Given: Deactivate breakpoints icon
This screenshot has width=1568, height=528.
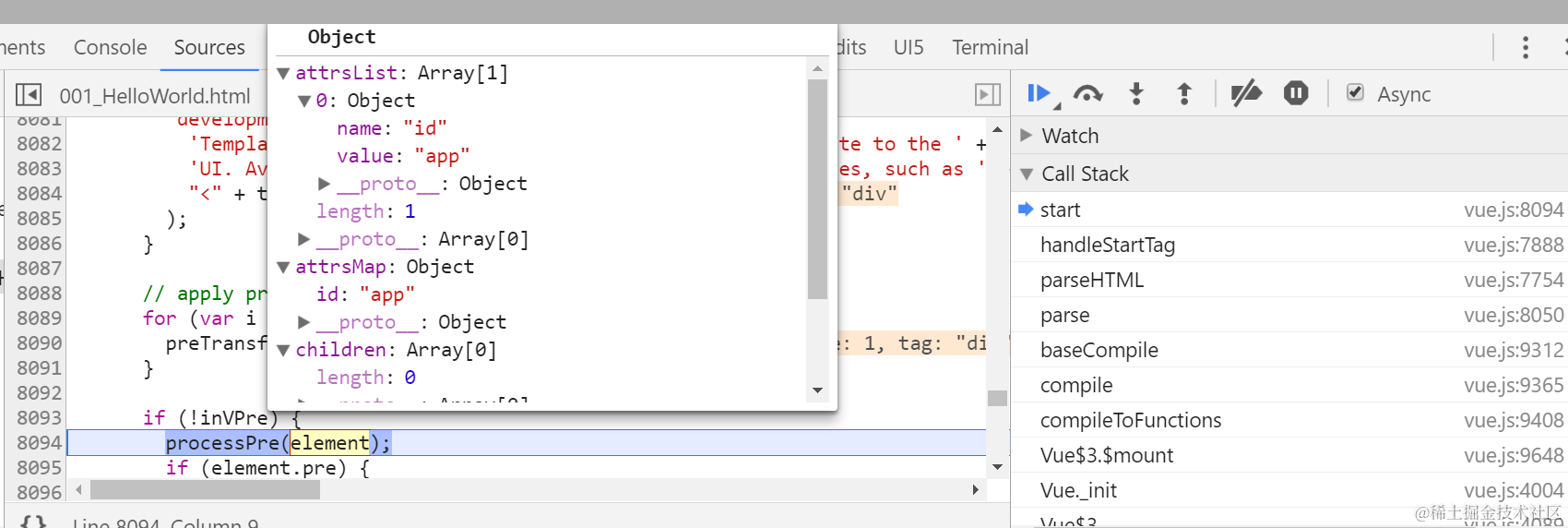Looking at the screenshot, I should 1246,93.
